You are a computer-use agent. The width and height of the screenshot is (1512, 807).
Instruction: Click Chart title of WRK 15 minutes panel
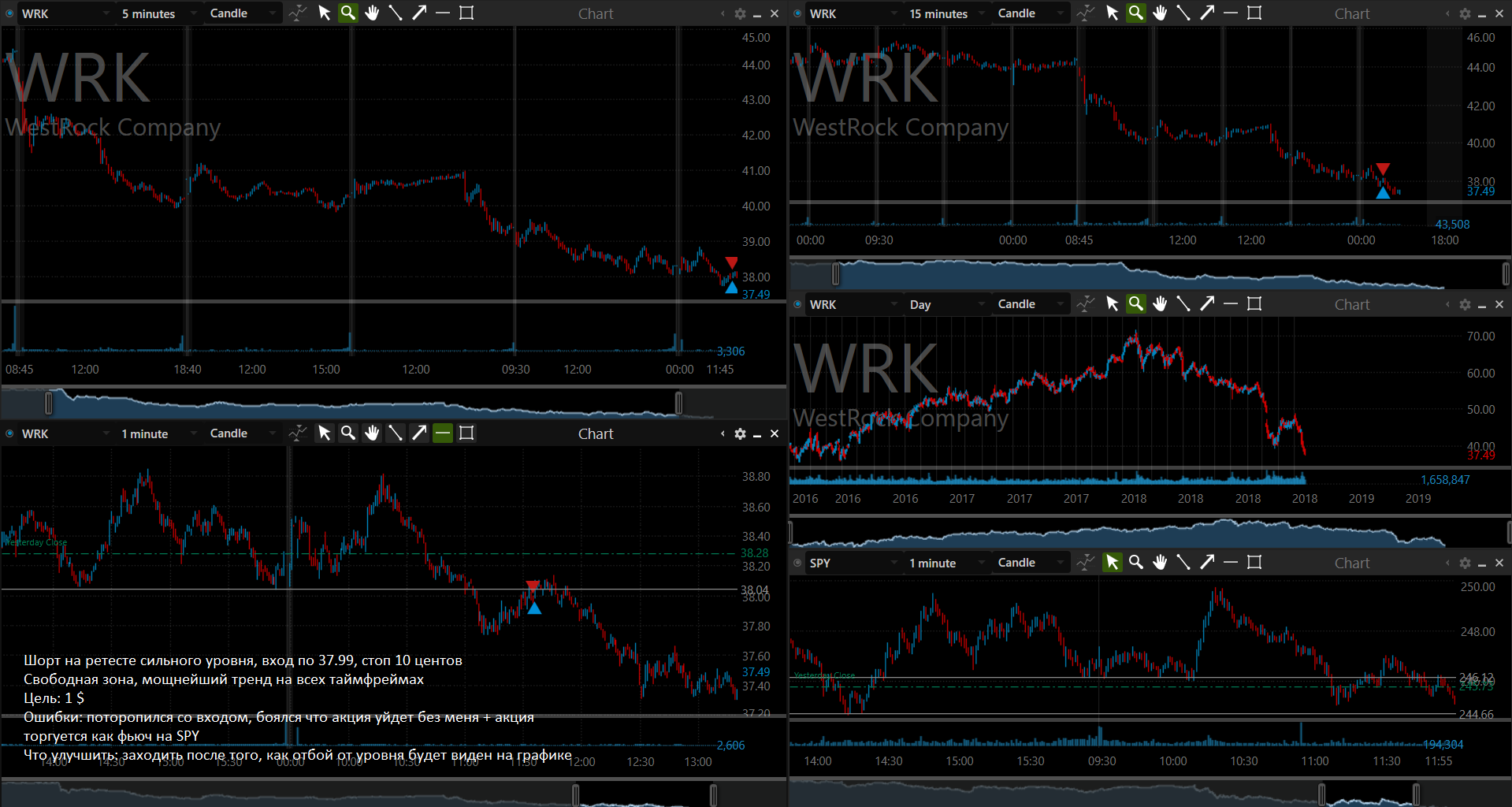1352,13
